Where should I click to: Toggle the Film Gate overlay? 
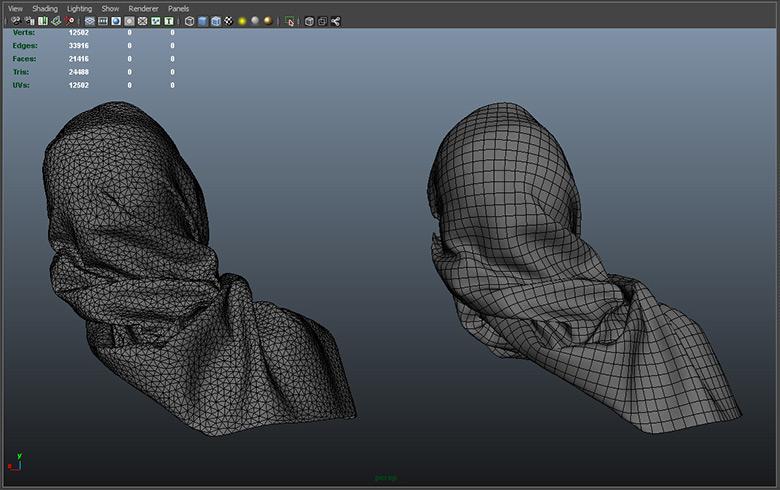pos(103,21)
